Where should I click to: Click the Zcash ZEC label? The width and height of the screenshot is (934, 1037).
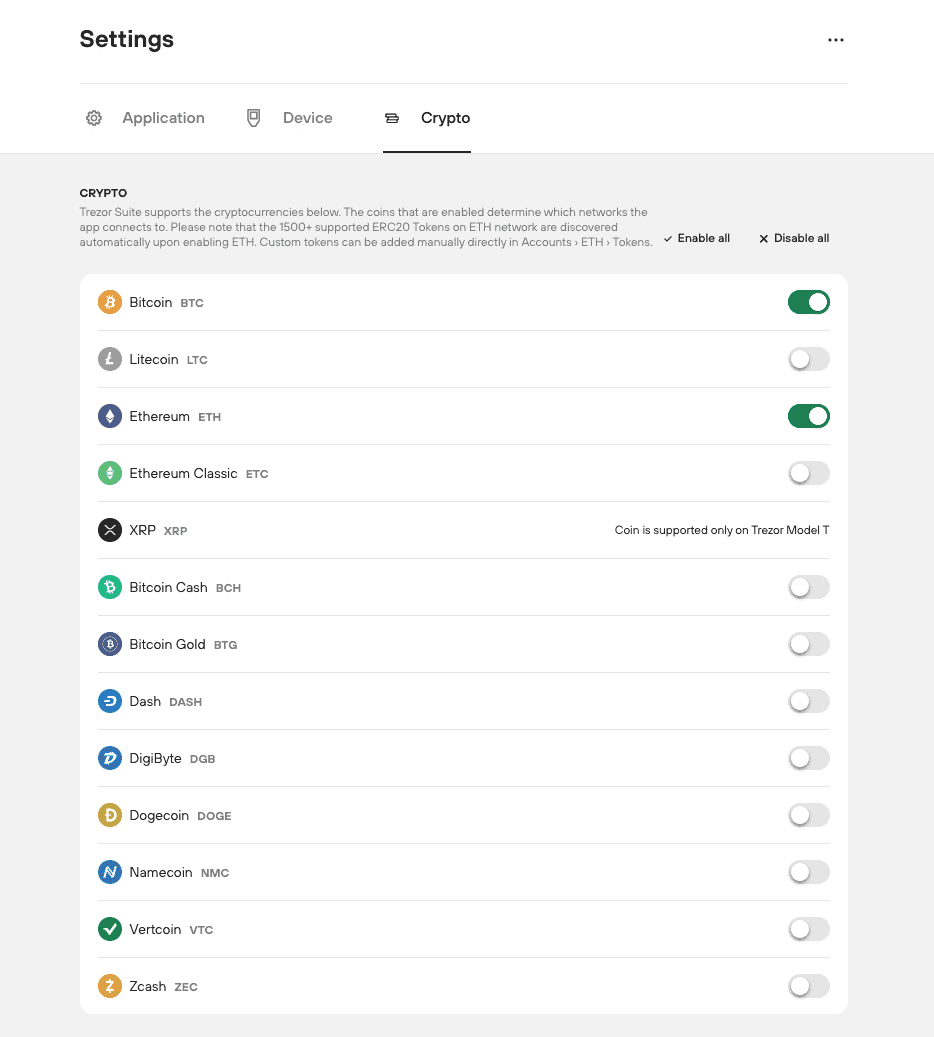[163, 985]
